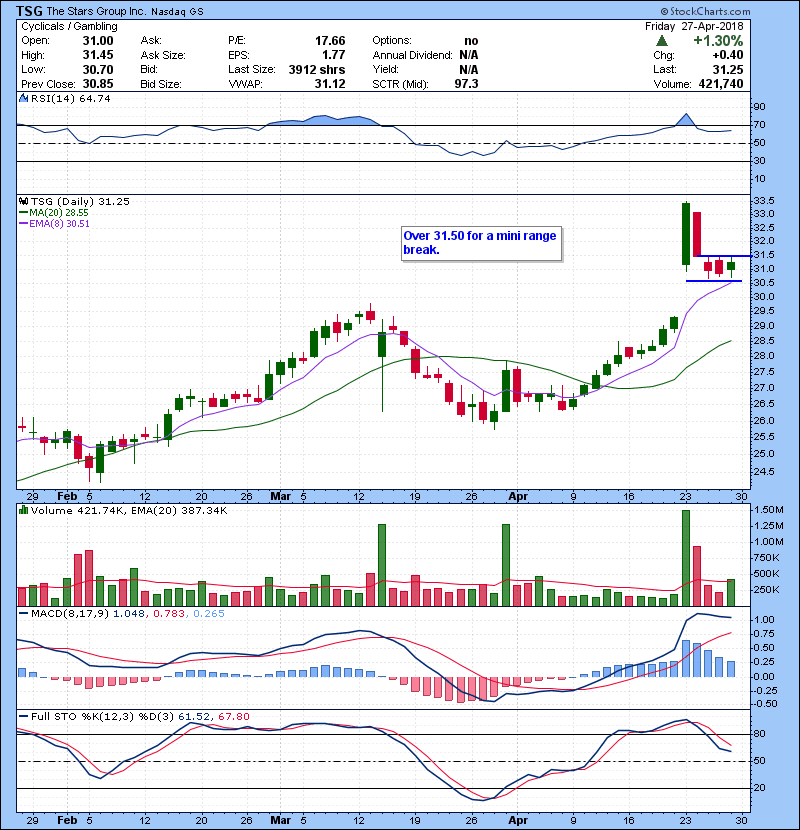The width and height of the screenshot is (800, 830).
Task: Click the Annual Dividend label
Action: point(412,55)
